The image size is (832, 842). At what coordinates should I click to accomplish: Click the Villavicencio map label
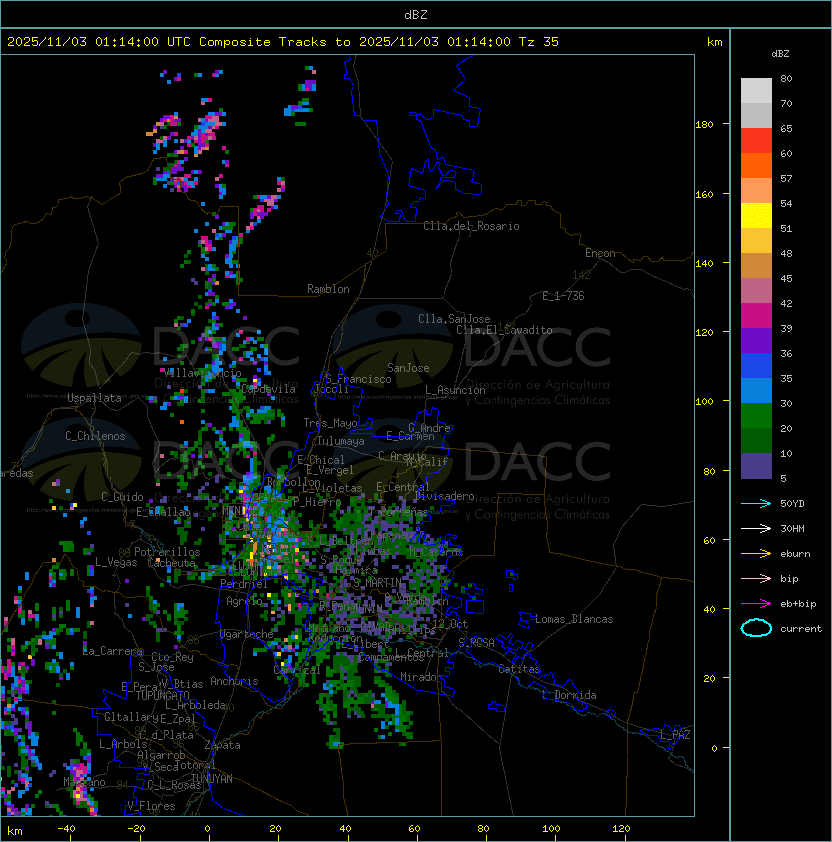[201, 373]
